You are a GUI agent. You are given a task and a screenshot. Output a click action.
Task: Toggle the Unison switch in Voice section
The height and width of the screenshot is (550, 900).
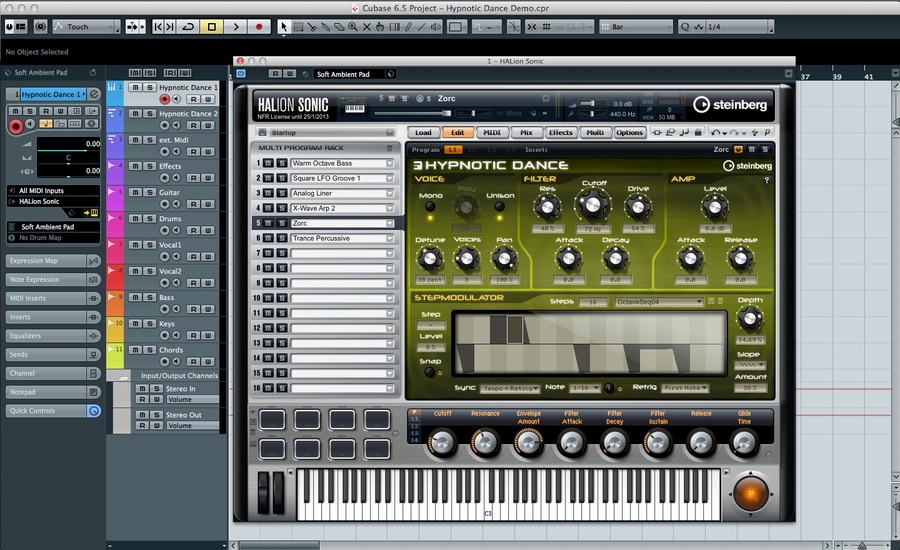pyautogui.click(x=500, y=207)
